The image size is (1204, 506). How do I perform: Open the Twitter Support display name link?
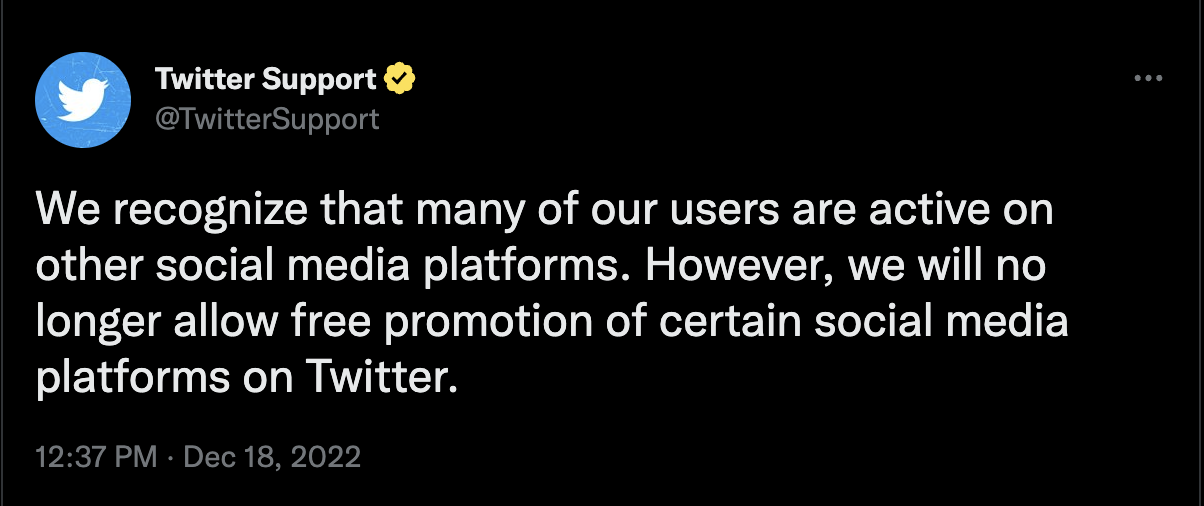266,78
